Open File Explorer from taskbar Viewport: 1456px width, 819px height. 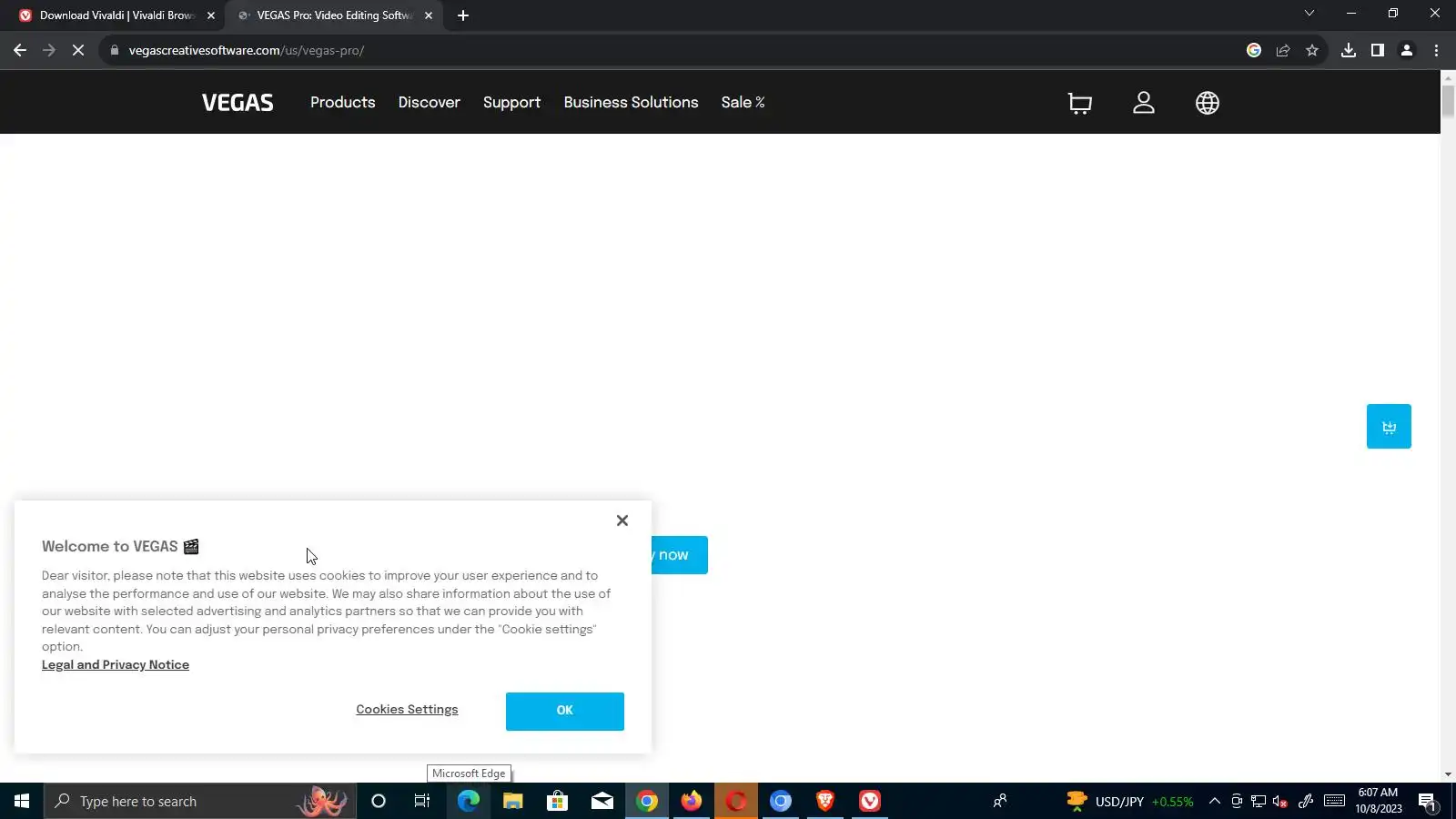click(512, 801)
